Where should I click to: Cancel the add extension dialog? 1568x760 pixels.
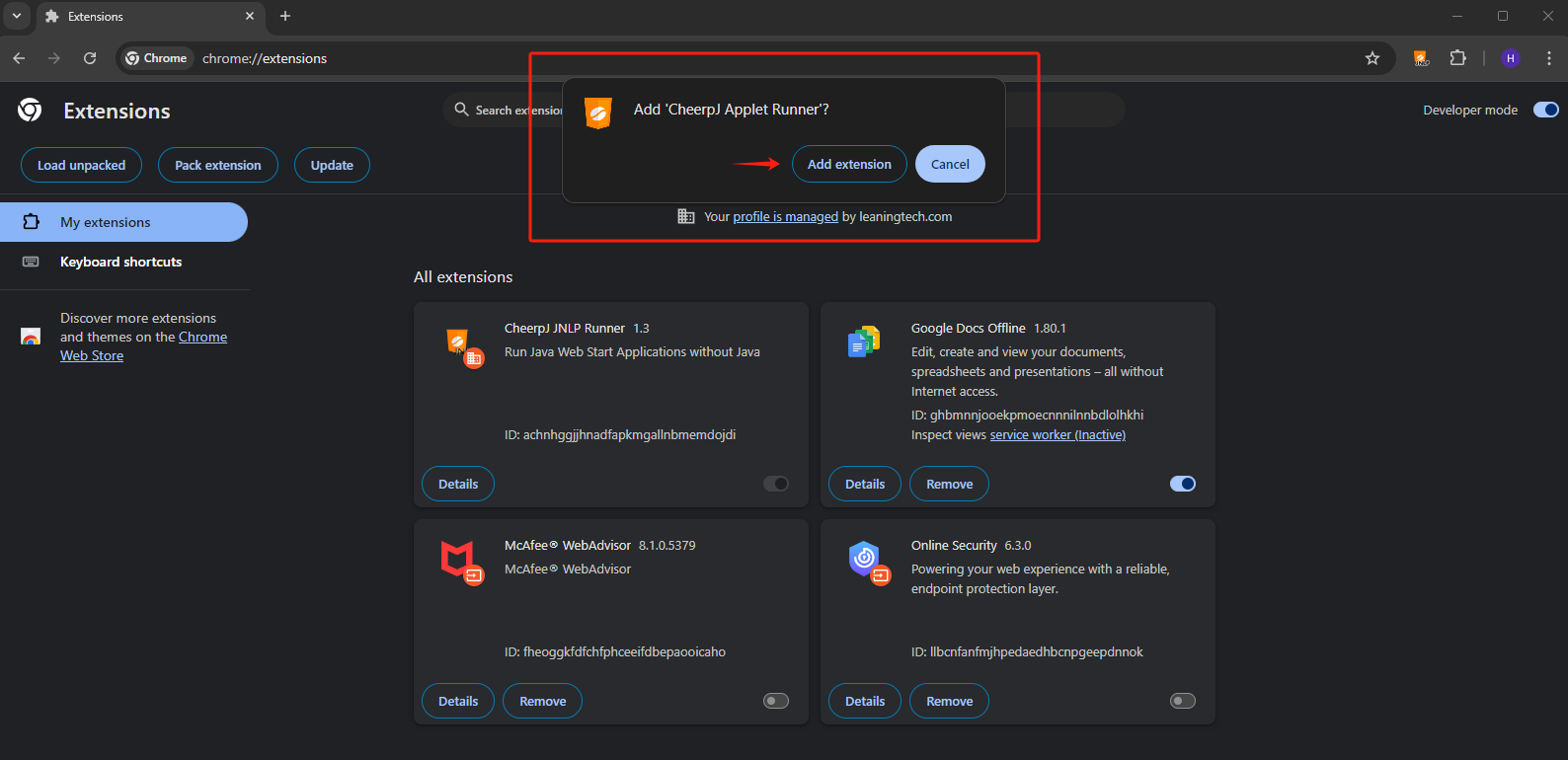pos(950,164)
